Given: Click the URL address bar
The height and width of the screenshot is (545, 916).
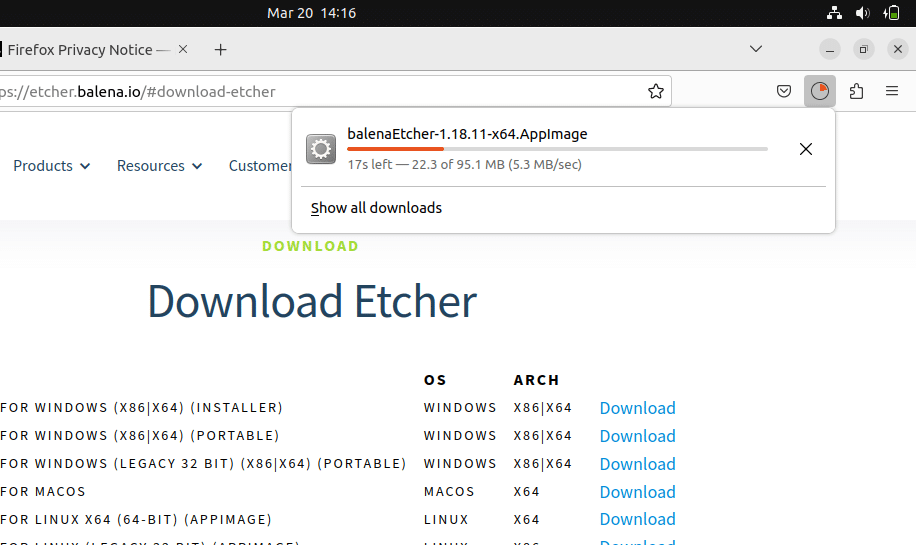Looking at the screenshot, I should 336,92.
